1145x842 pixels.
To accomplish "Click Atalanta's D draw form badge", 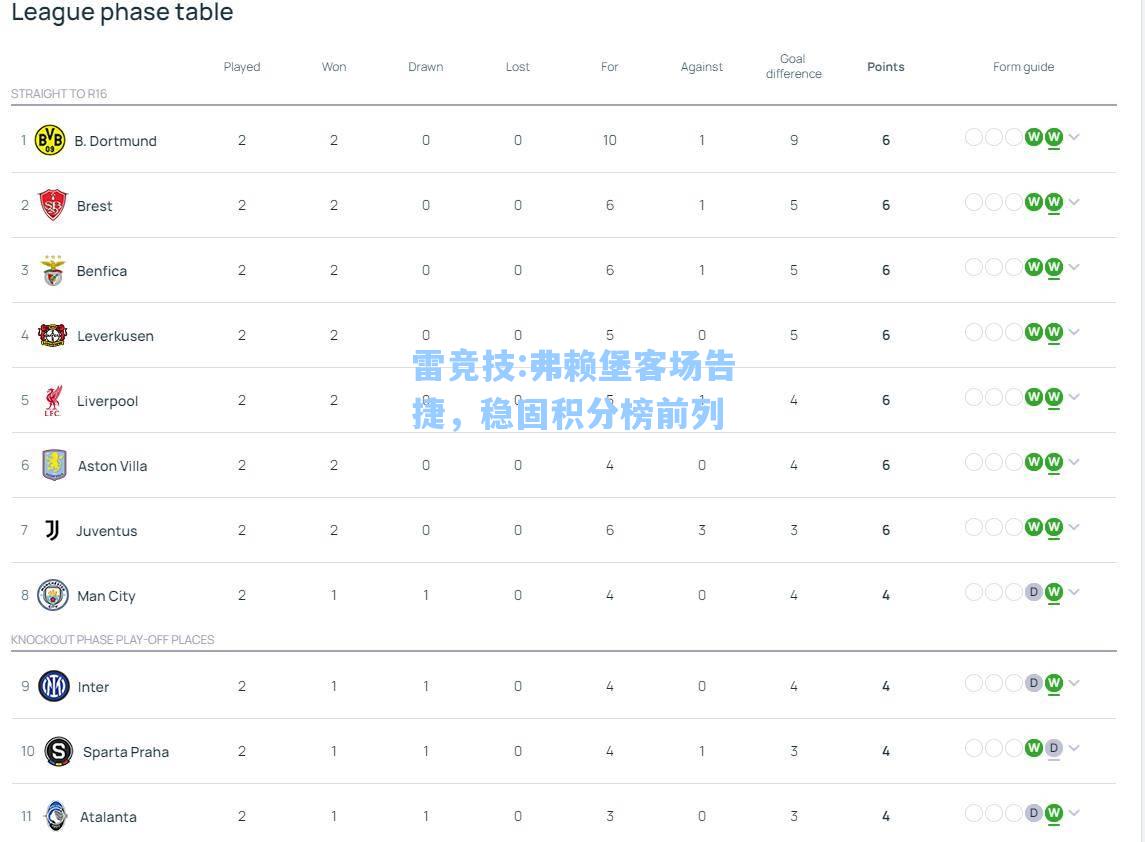I will [x=1033, y=814].
